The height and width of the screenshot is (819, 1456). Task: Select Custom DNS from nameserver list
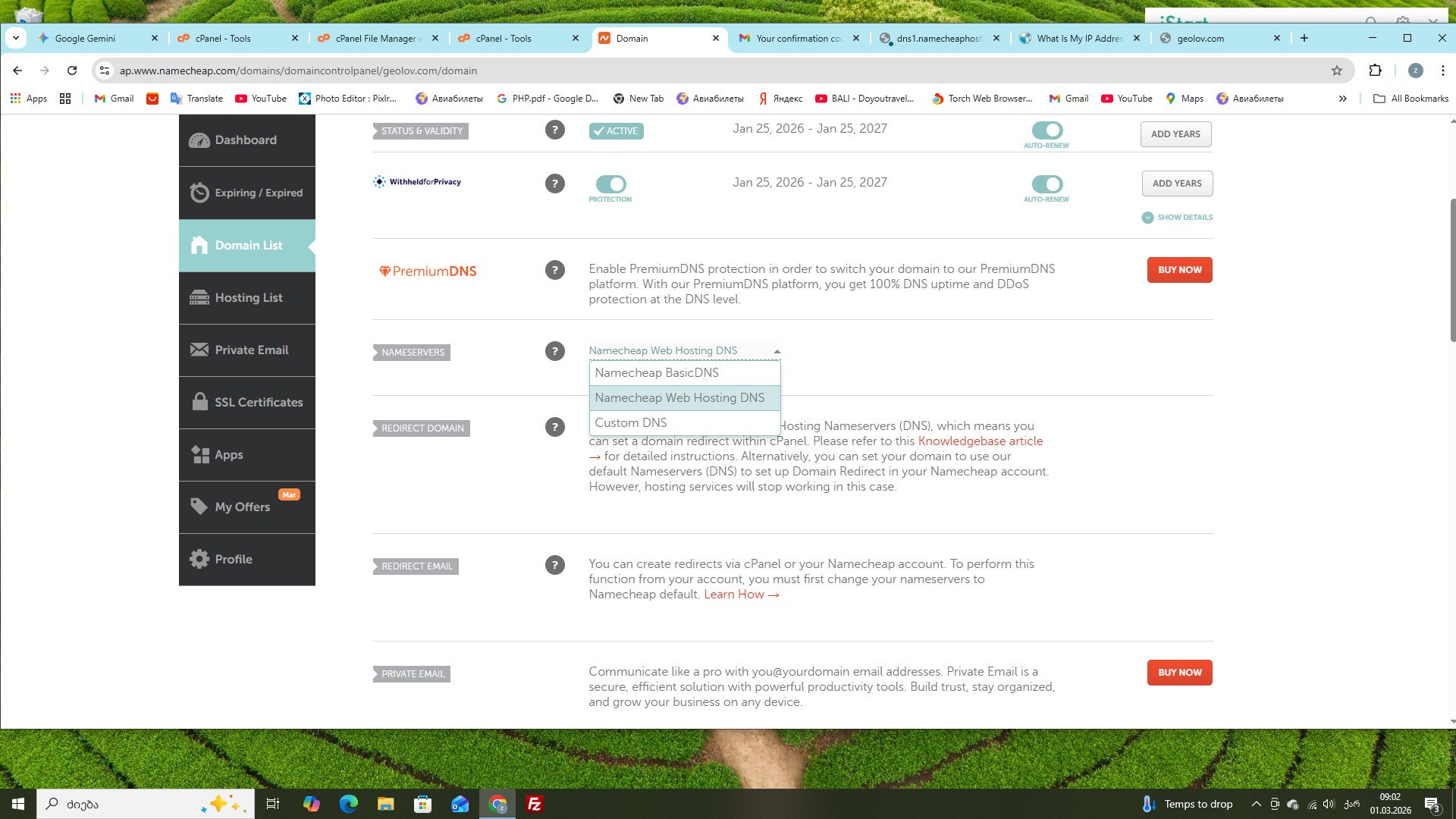[631, 423]
